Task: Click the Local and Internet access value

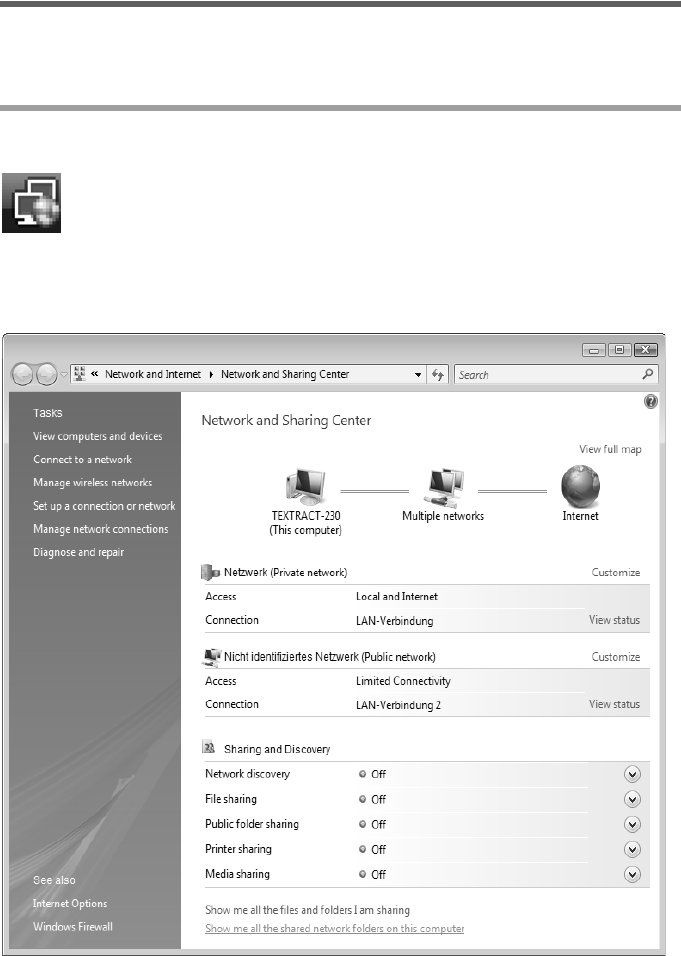Action: (x=397, y=597)
